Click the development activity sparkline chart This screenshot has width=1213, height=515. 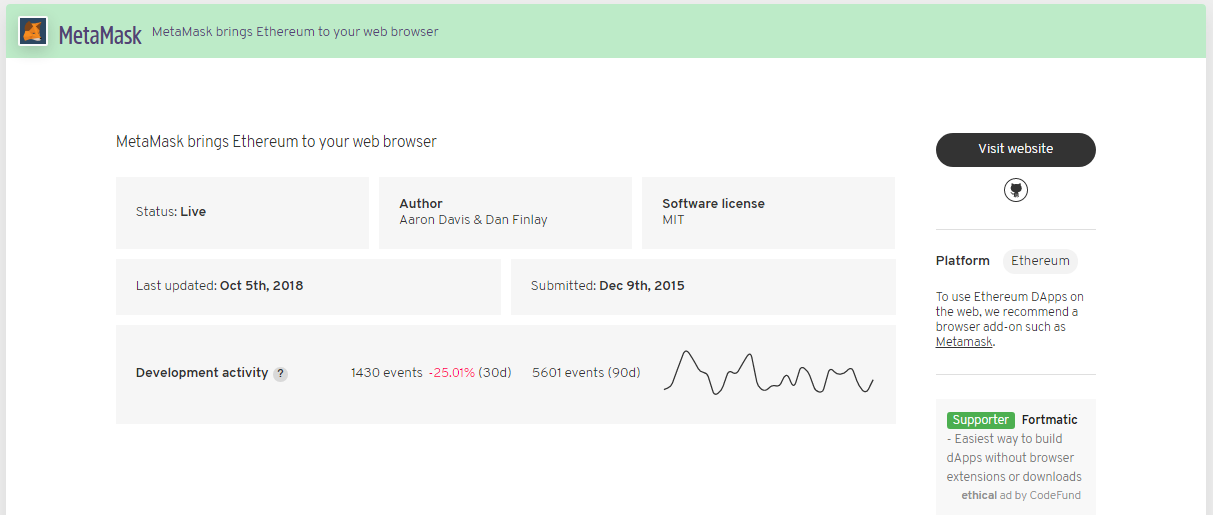[x=768, y=372]
